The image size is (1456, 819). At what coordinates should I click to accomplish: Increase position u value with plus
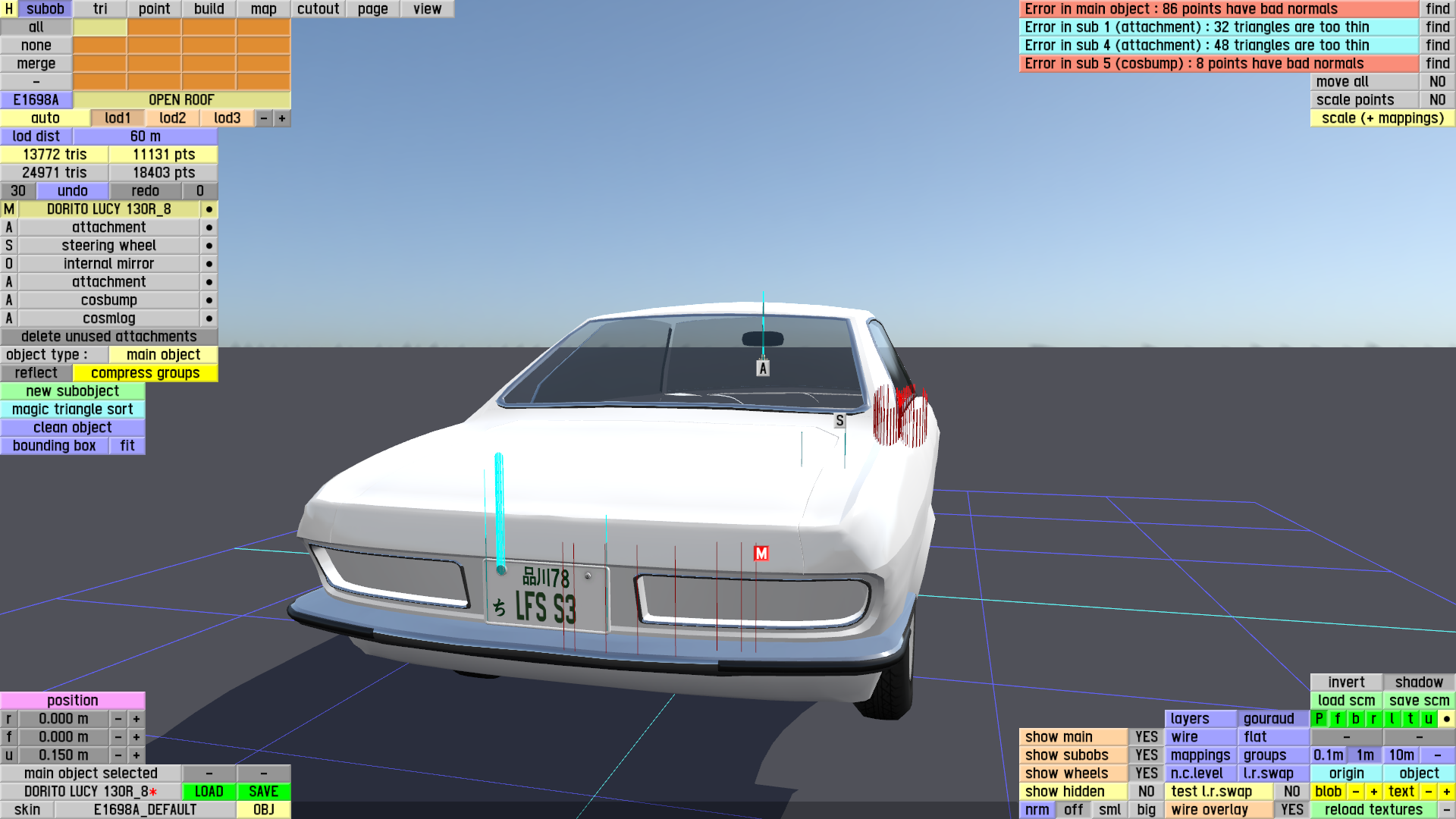pyautogui.click(x=136, y=755)
